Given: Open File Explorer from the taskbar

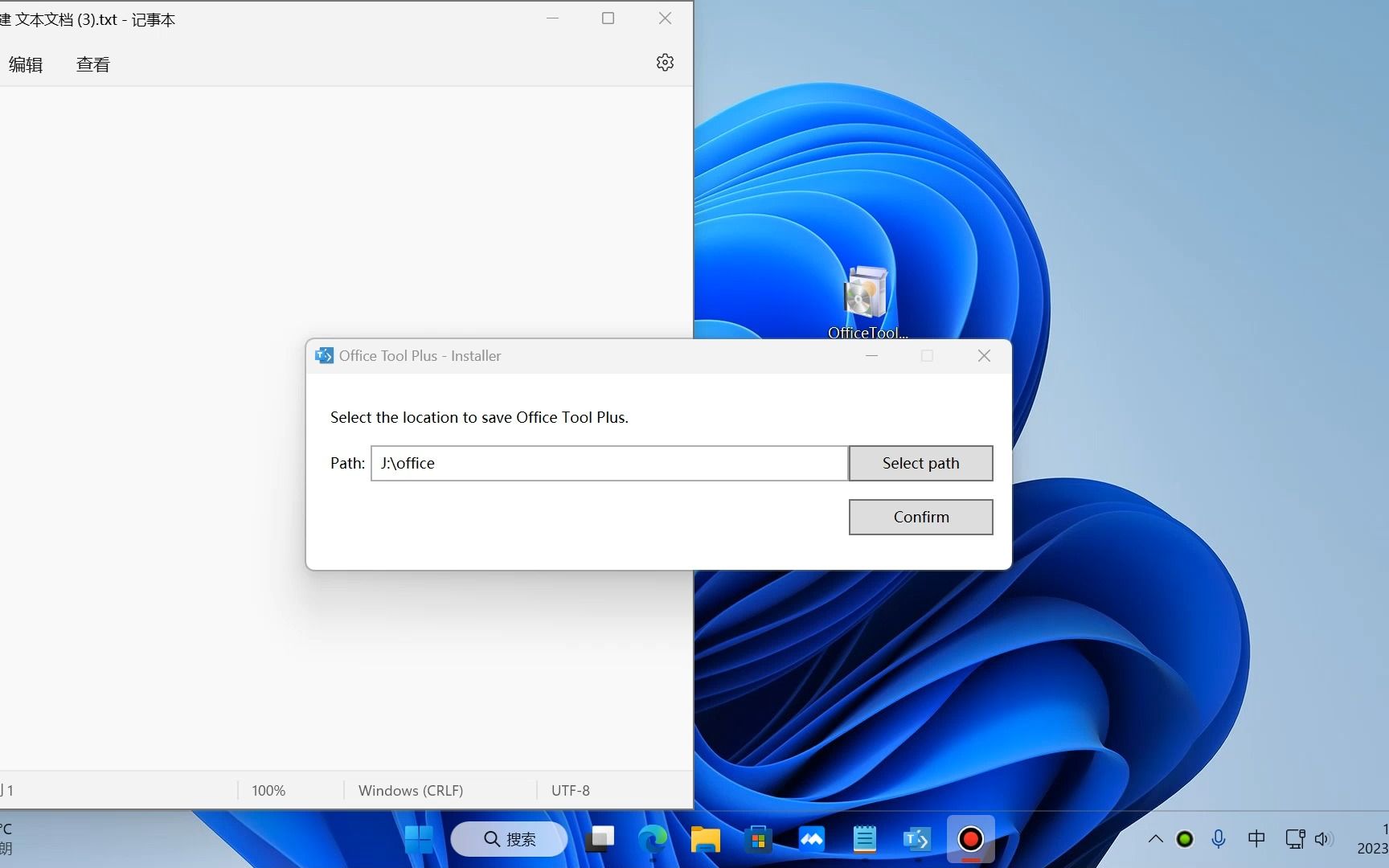Looking at the screenshot, I should 706,840.
